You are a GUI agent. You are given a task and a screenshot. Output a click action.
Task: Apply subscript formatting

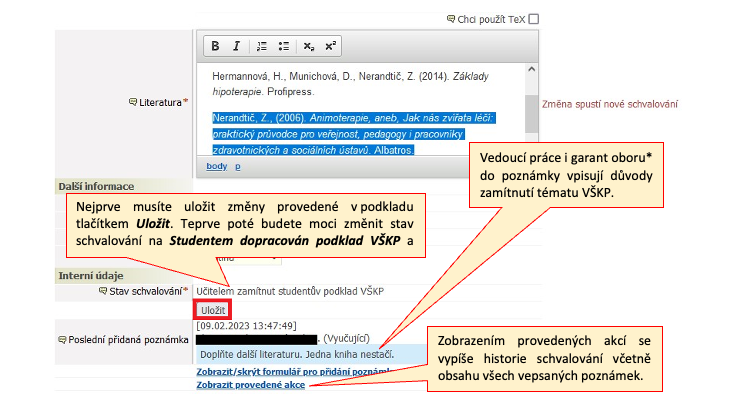(309, 46)
